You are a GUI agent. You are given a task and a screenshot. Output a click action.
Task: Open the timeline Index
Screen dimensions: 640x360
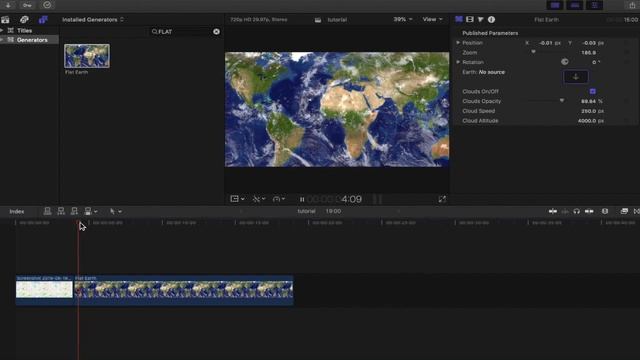tap(17, 211)
